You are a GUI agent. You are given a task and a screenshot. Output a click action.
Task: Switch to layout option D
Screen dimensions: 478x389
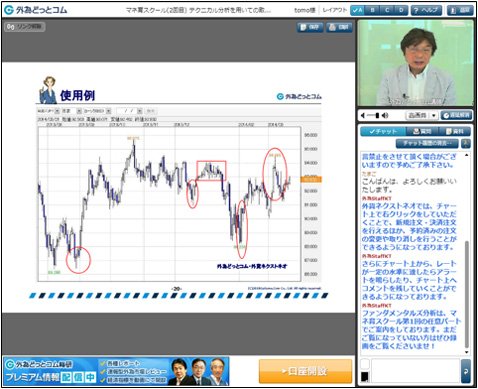(401, 11)
